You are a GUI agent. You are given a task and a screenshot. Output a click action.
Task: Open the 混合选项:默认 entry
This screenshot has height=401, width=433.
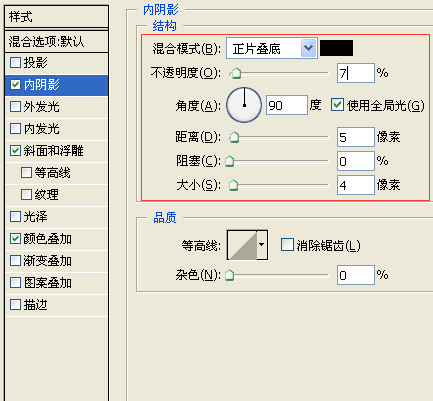click(x=57, y=42)
